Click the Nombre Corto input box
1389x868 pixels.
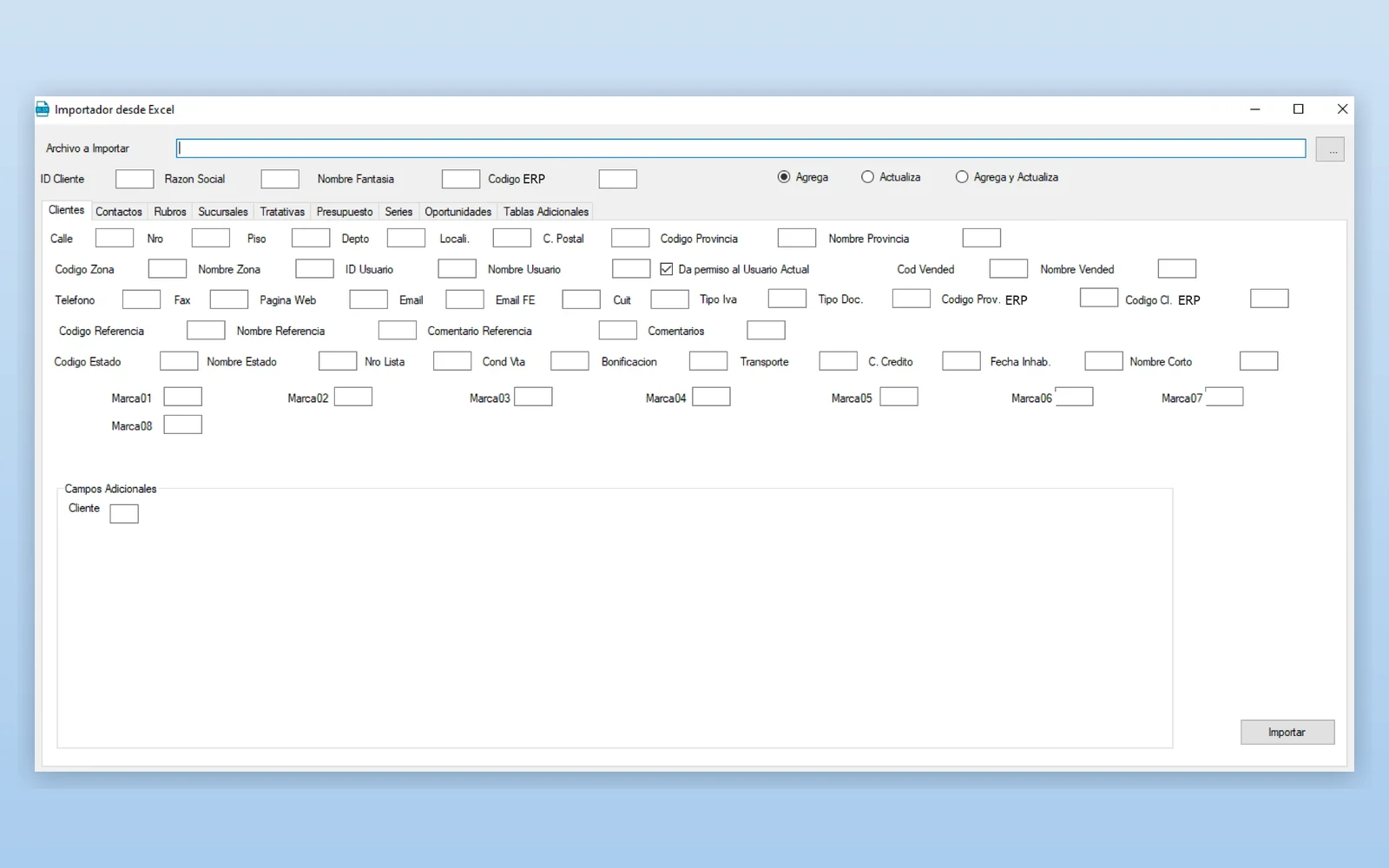[x=1259, y=361]
